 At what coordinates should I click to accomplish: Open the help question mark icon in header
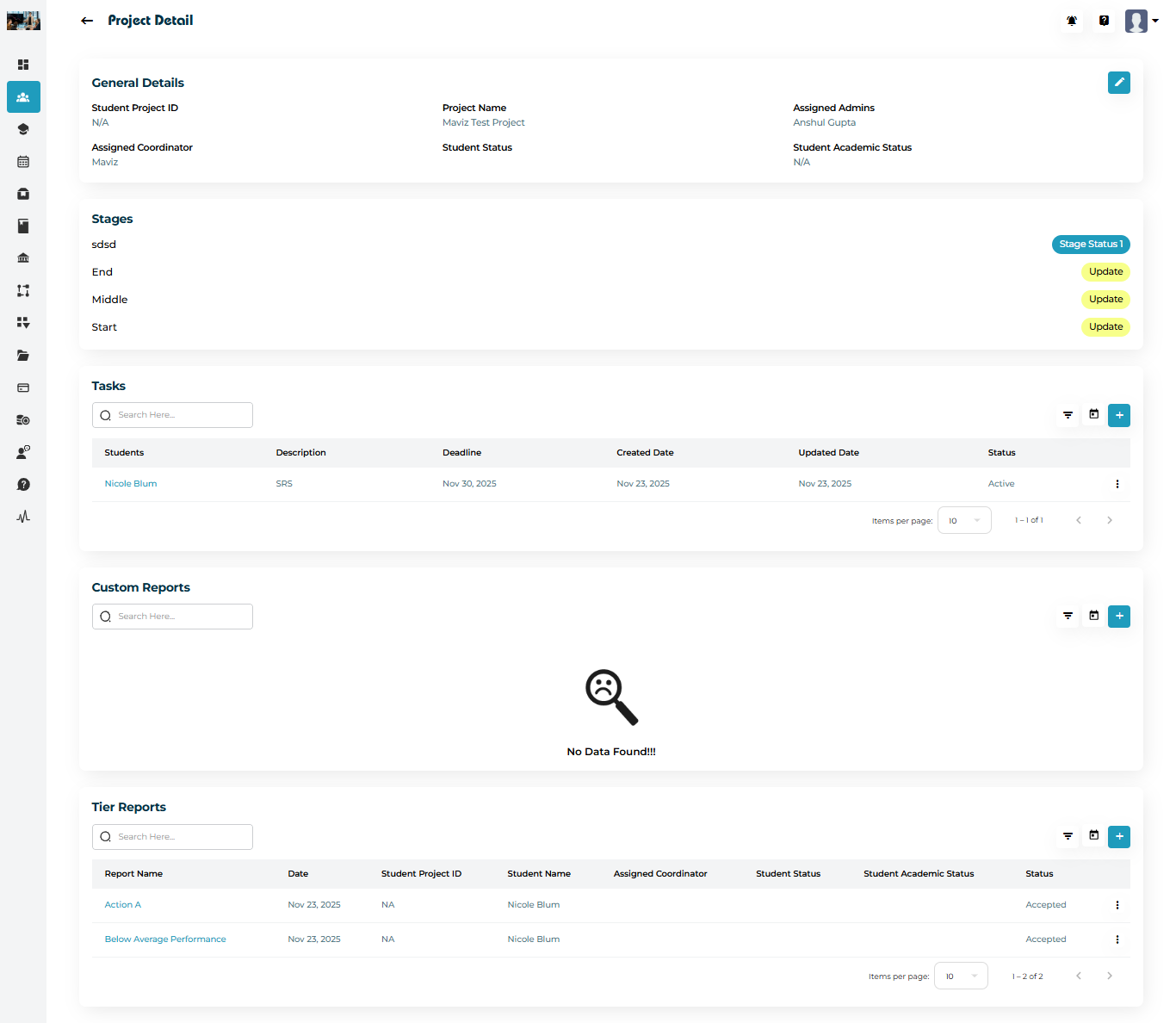pos(1104,21)
